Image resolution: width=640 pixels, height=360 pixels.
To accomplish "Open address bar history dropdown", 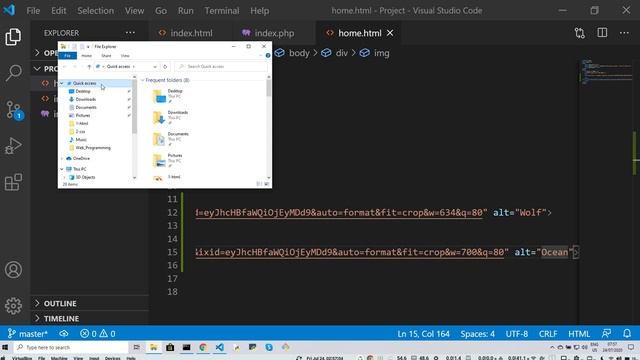I will [x=155, y=67].
